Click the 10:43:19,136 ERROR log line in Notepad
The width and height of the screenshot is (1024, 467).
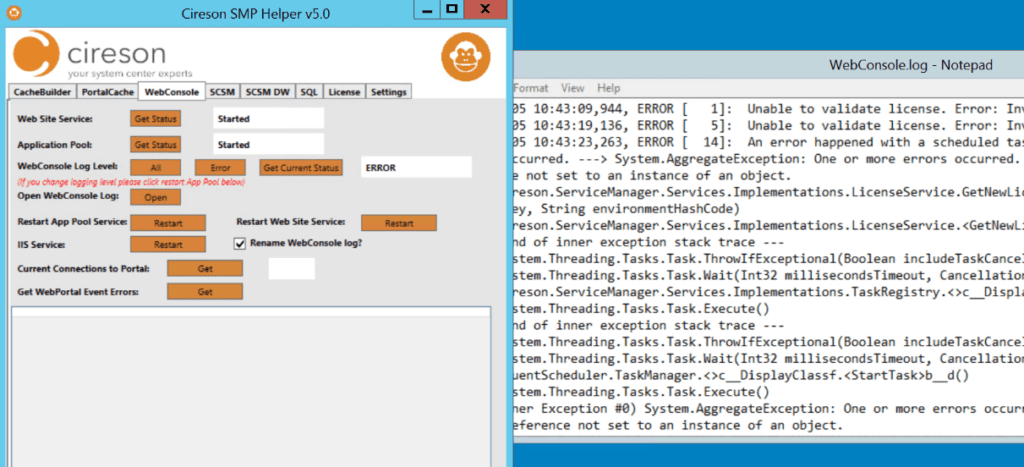click(769, 125)
